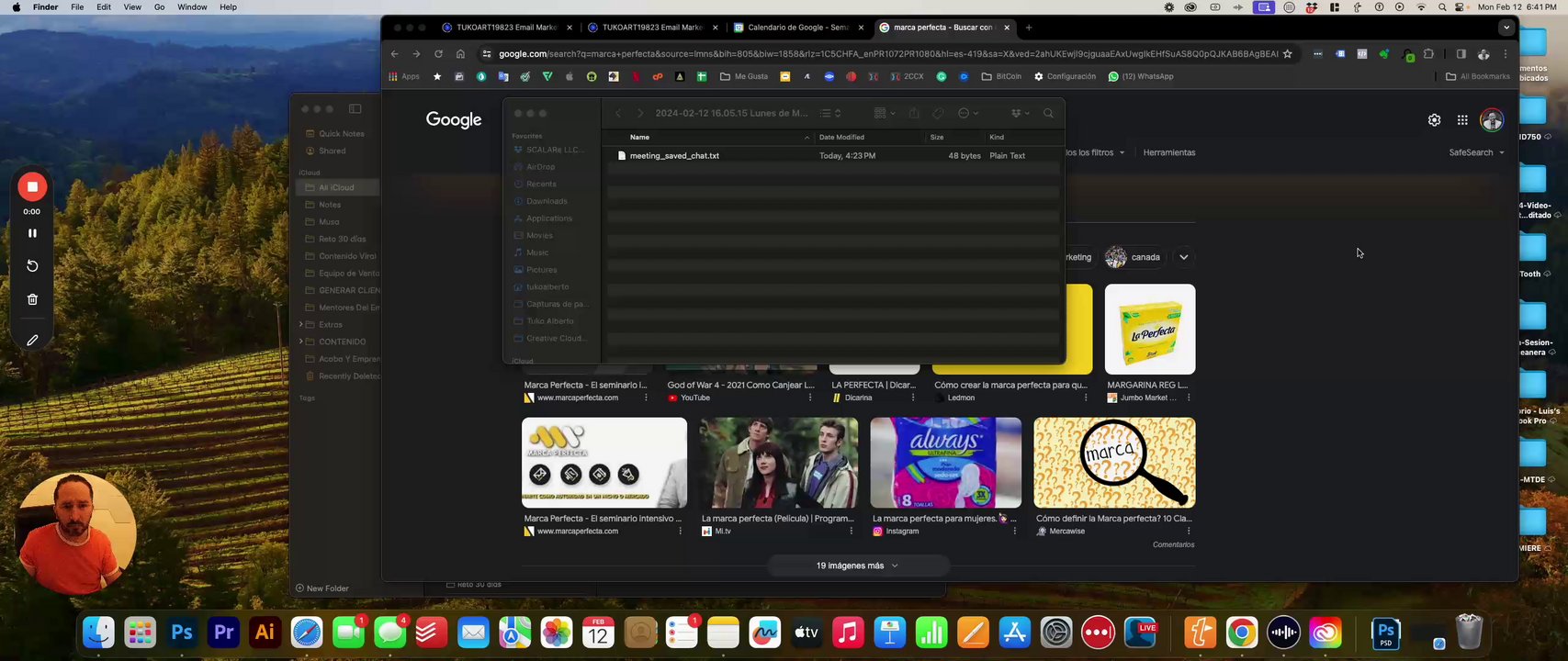Open the Finder action ellipsis menu

967,113
